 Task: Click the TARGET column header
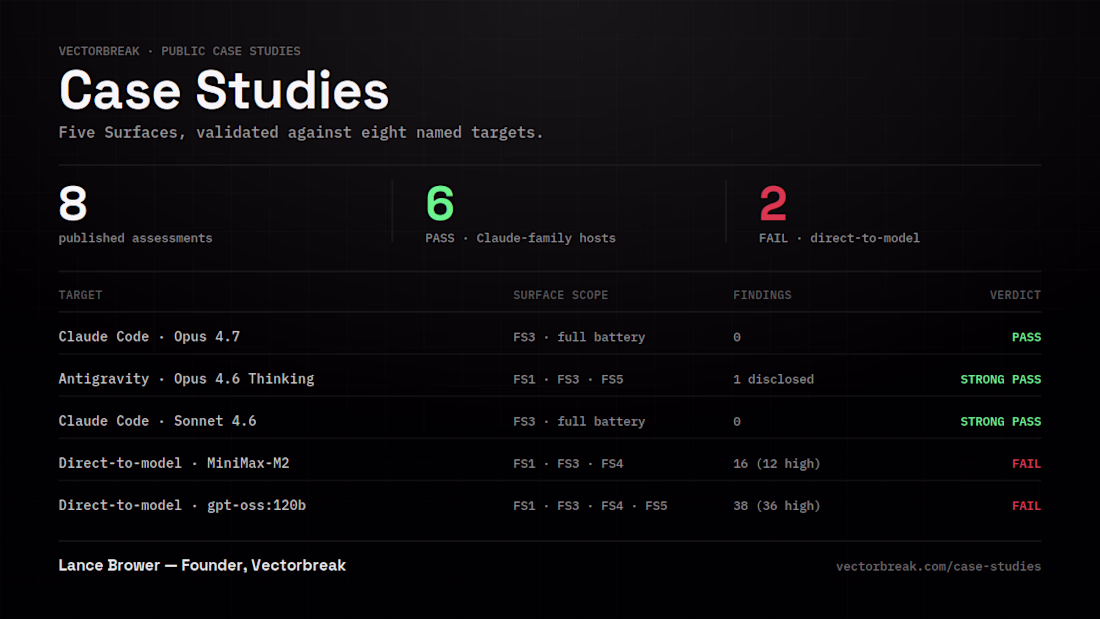[81, 295]
